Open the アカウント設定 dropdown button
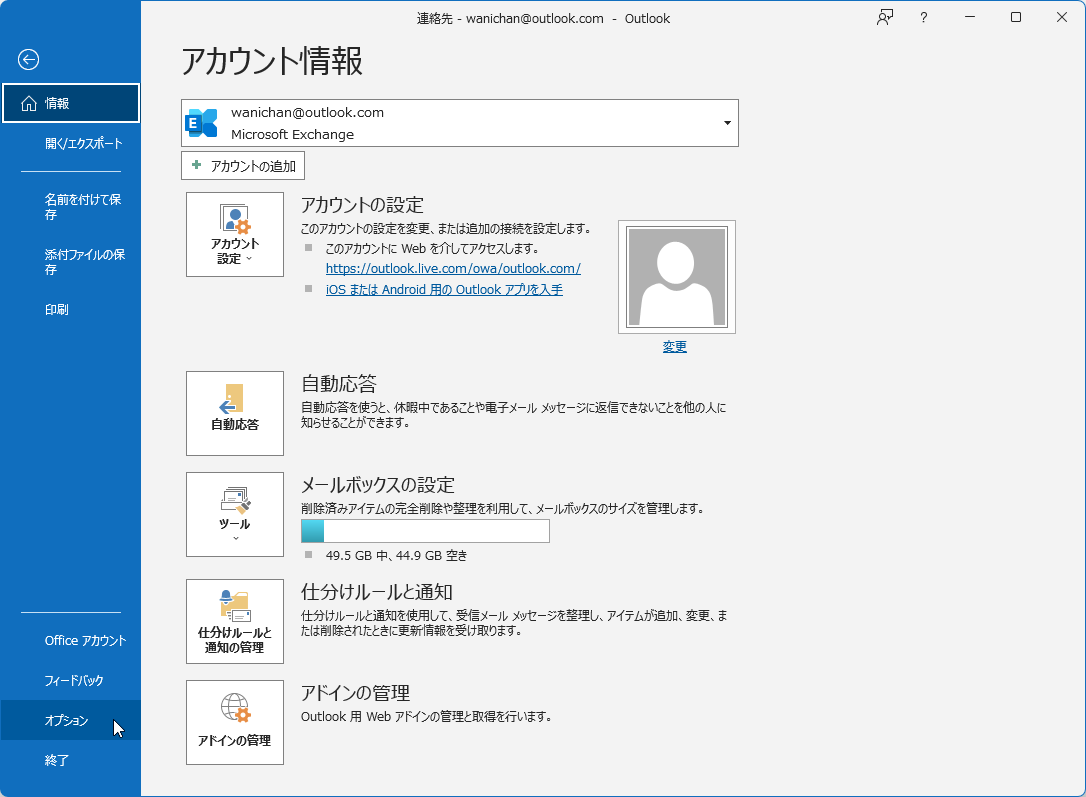 pyautogui.click(x=235, y=235)
